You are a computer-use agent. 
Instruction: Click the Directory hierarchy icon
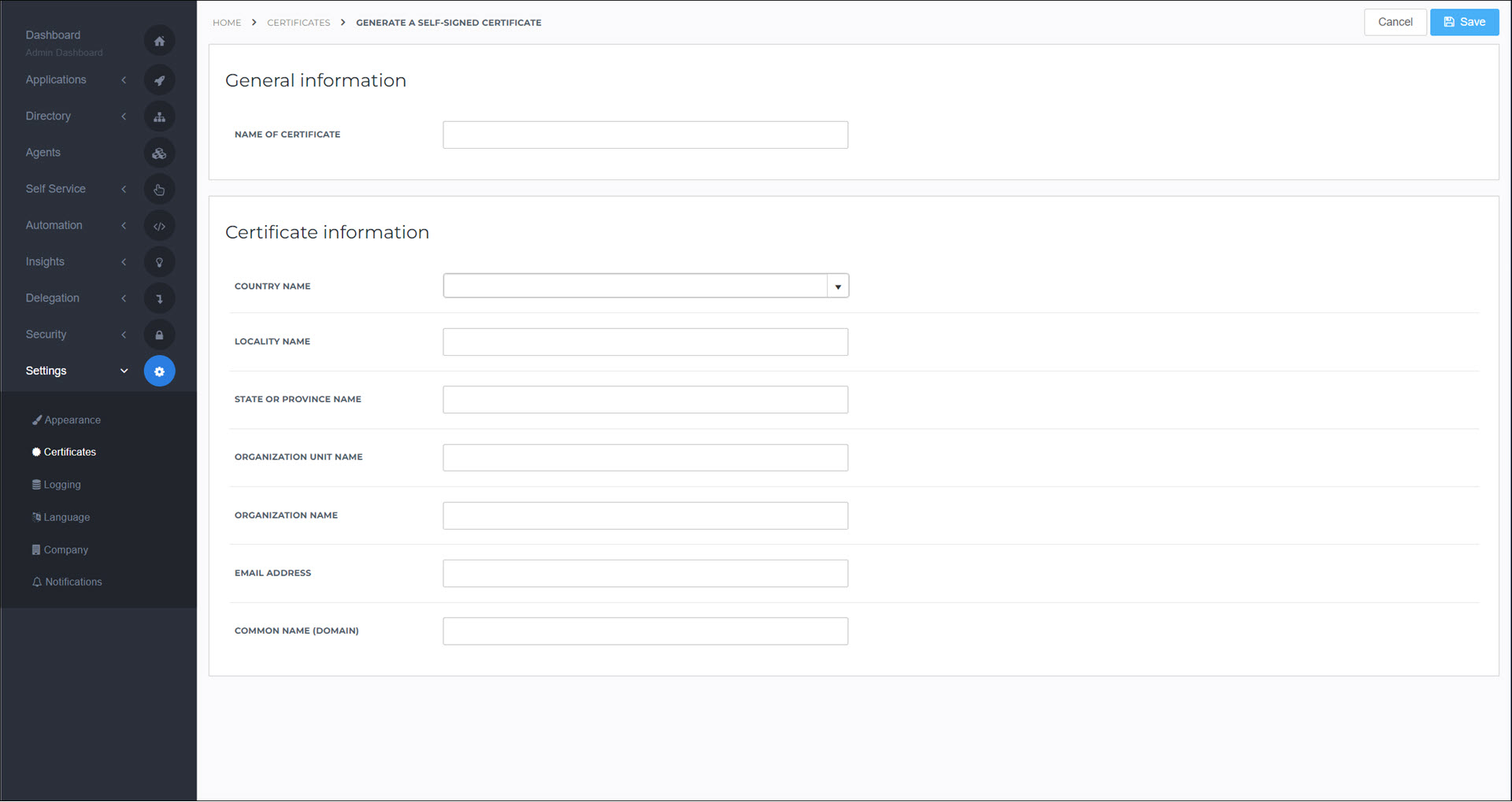[159, 117]
